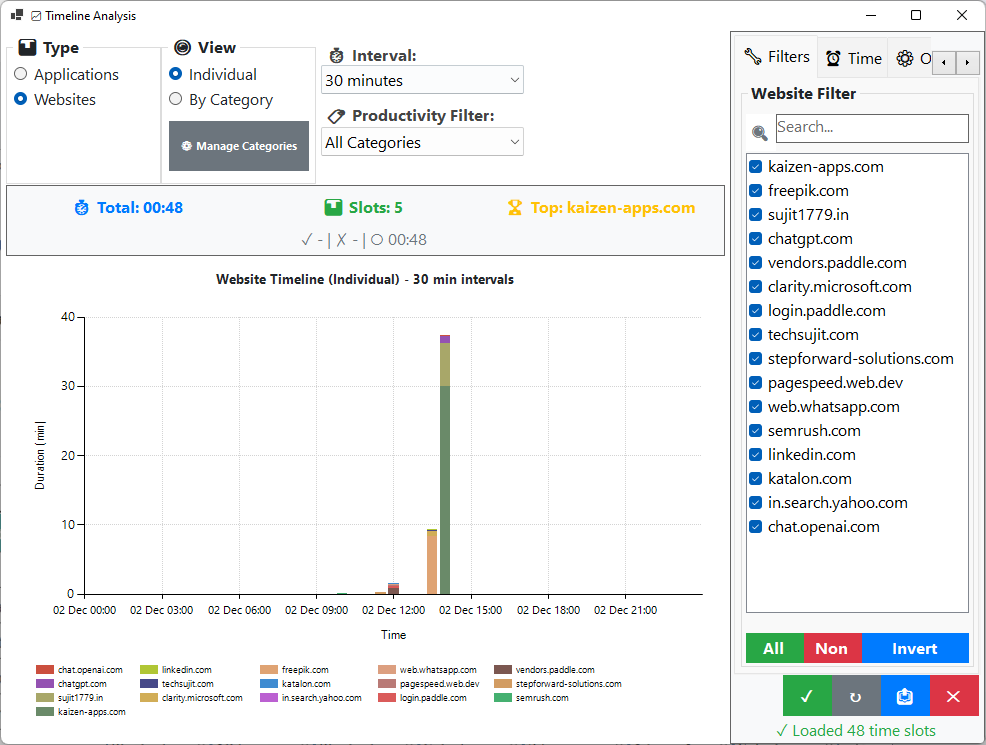Click the red X close button
986x745 pixels.
(954, 696)
